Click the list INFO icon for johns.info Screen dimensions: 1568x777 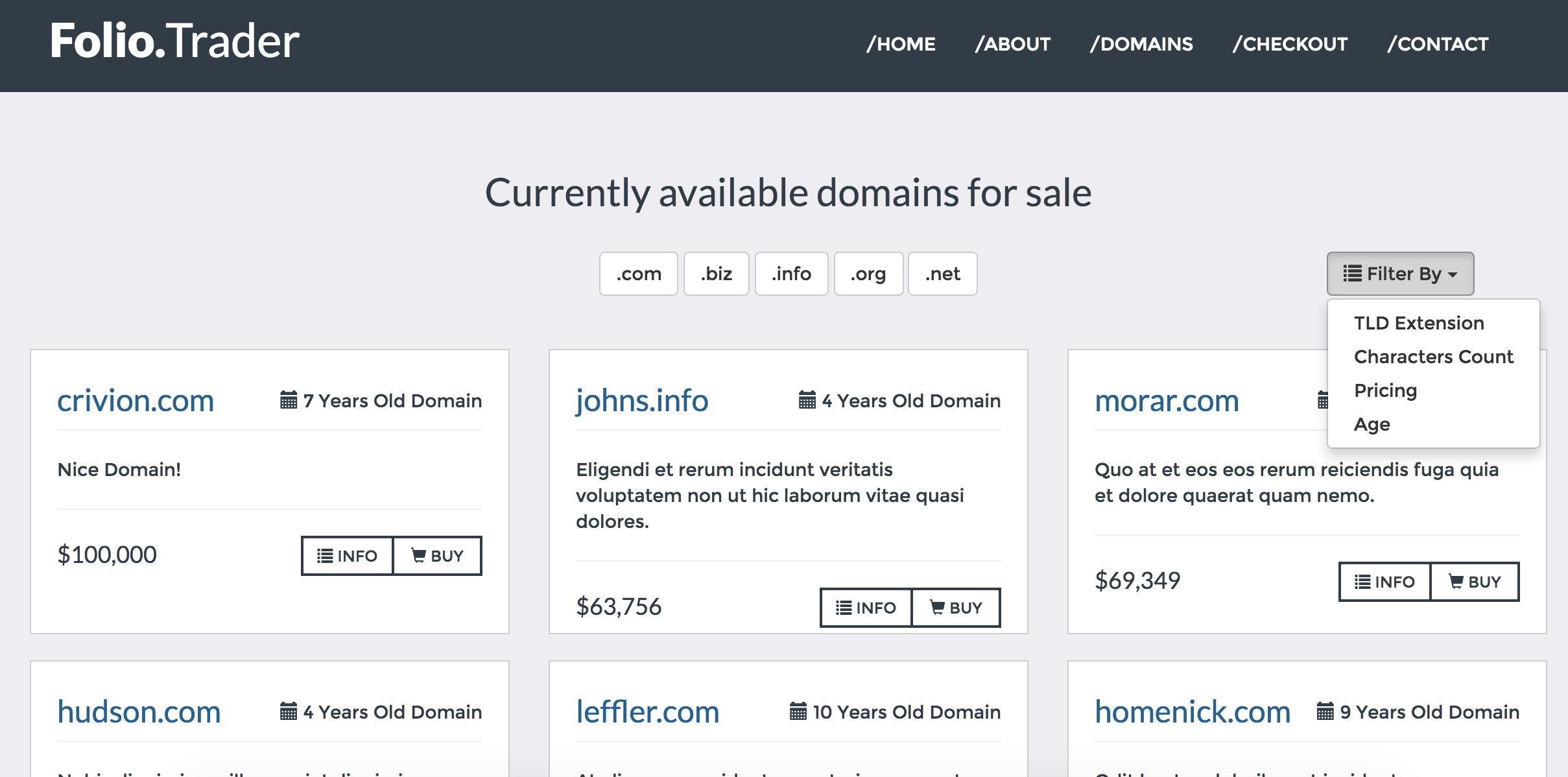click(x=844, y=608)
